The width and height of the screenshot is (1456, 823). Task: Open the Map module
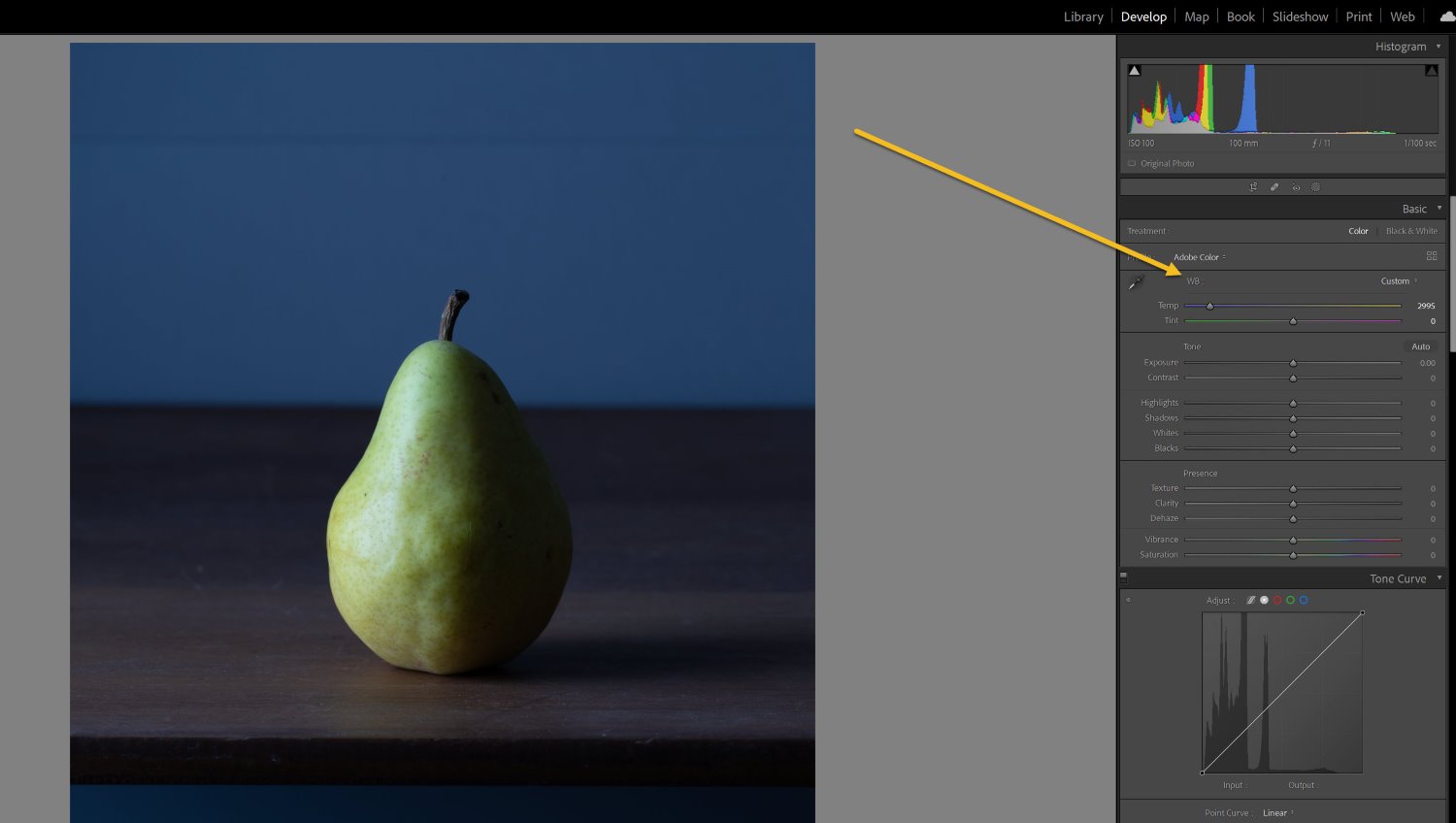tap(1196, 16)
